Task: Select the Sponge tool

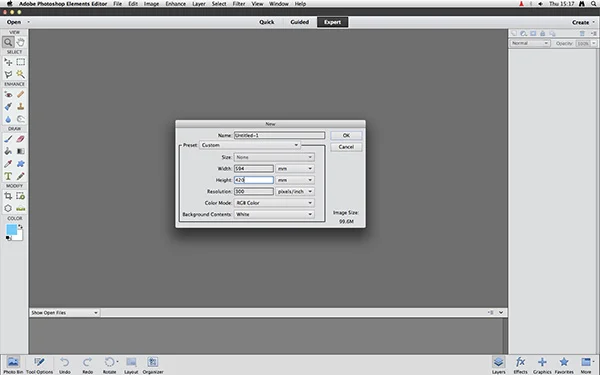Action: pos(21,119)
